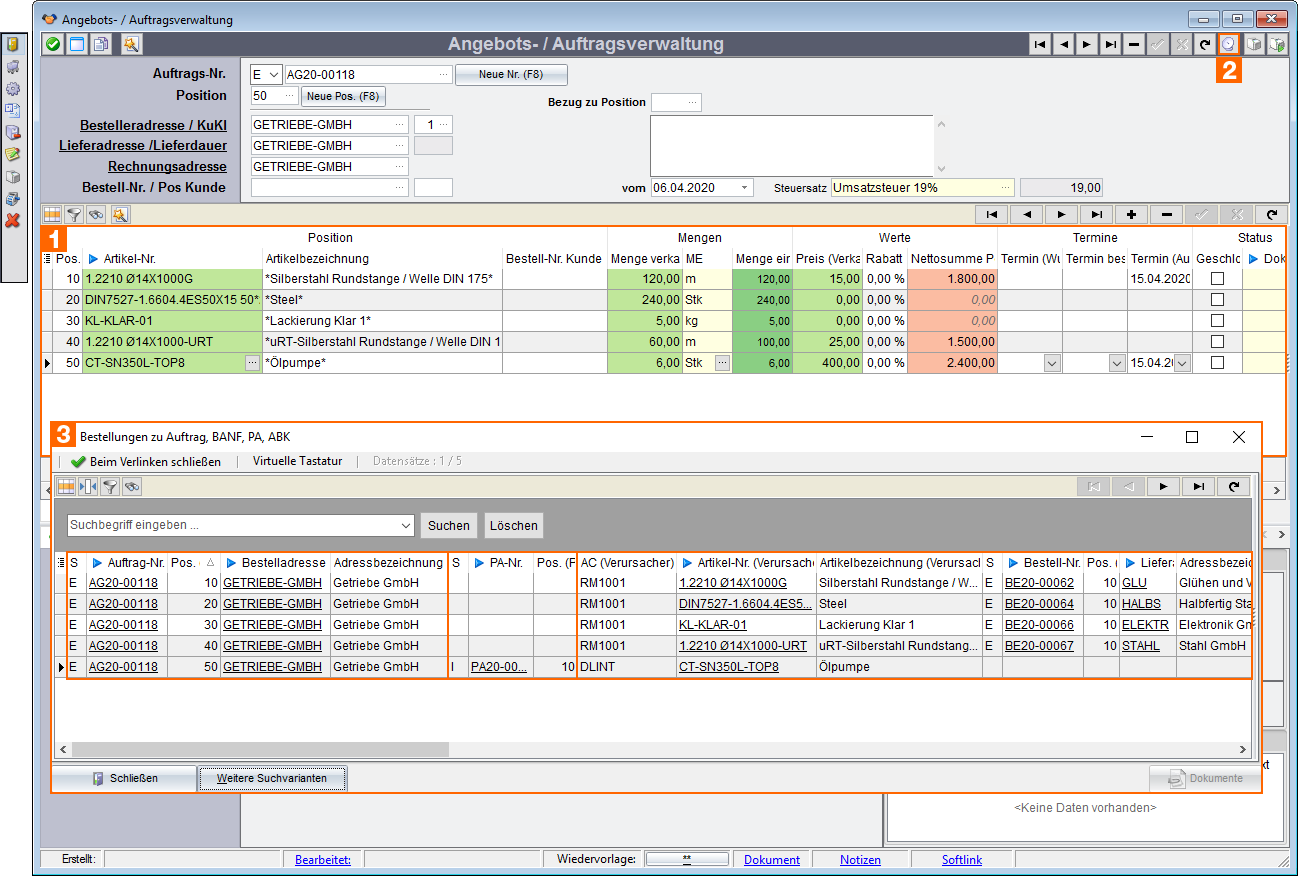The height and width of the screenshot is (876, 1298).
Task: Click the wand icon in positions table toolbar
Action: (120, 214)
